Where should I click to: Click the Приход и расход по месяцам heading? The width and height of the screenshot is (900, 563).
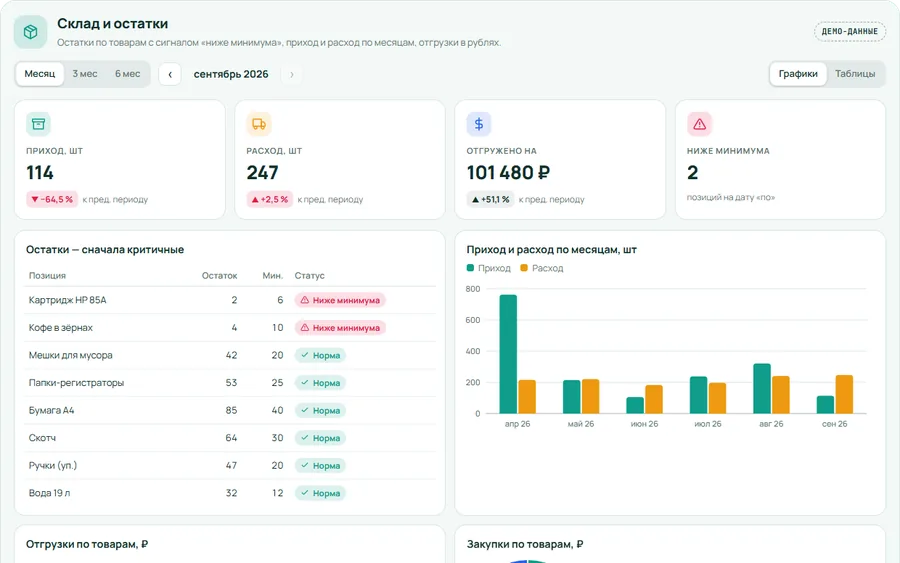coord(552,250)
